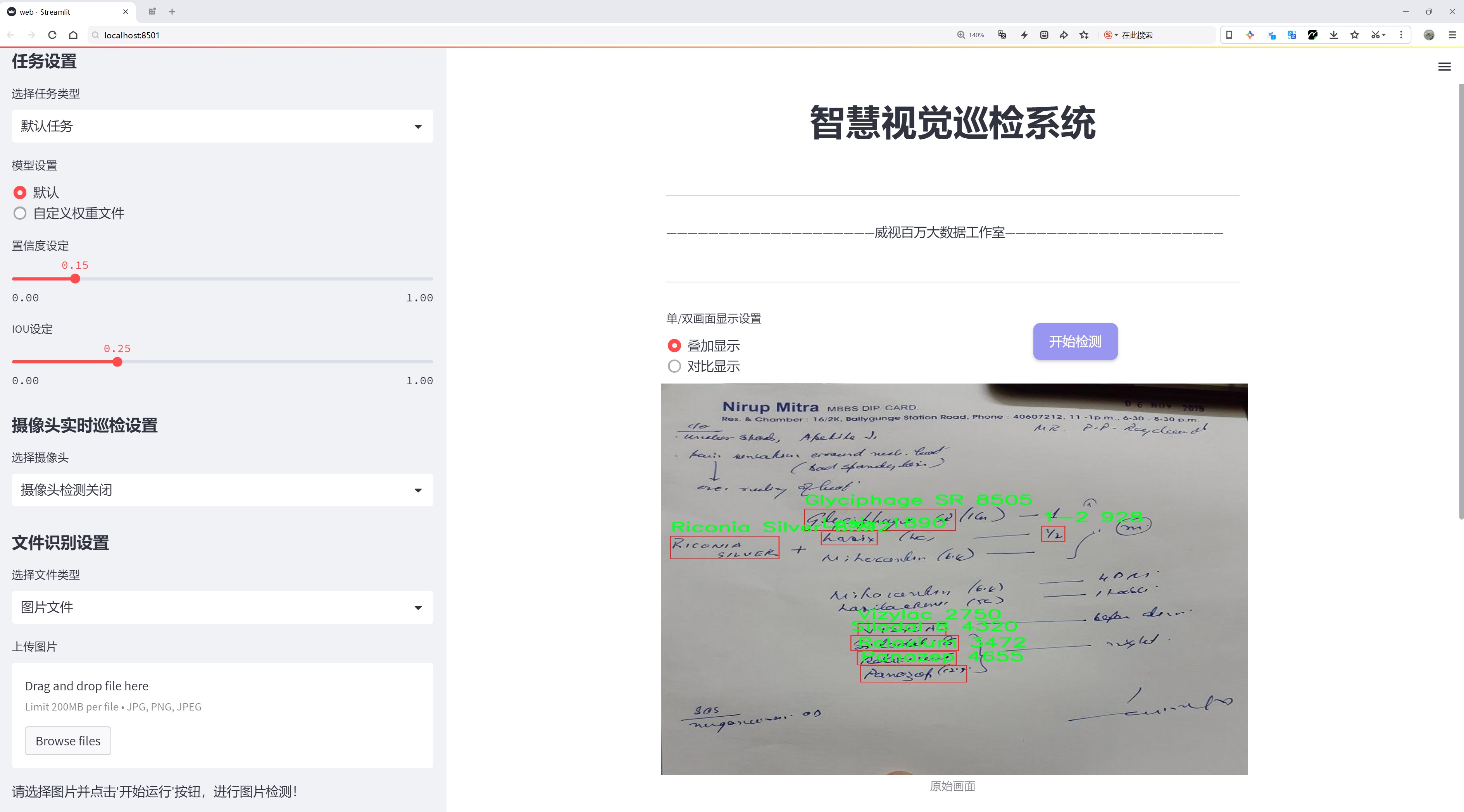Click the drag and drop upload area

(x=222, y=716)
